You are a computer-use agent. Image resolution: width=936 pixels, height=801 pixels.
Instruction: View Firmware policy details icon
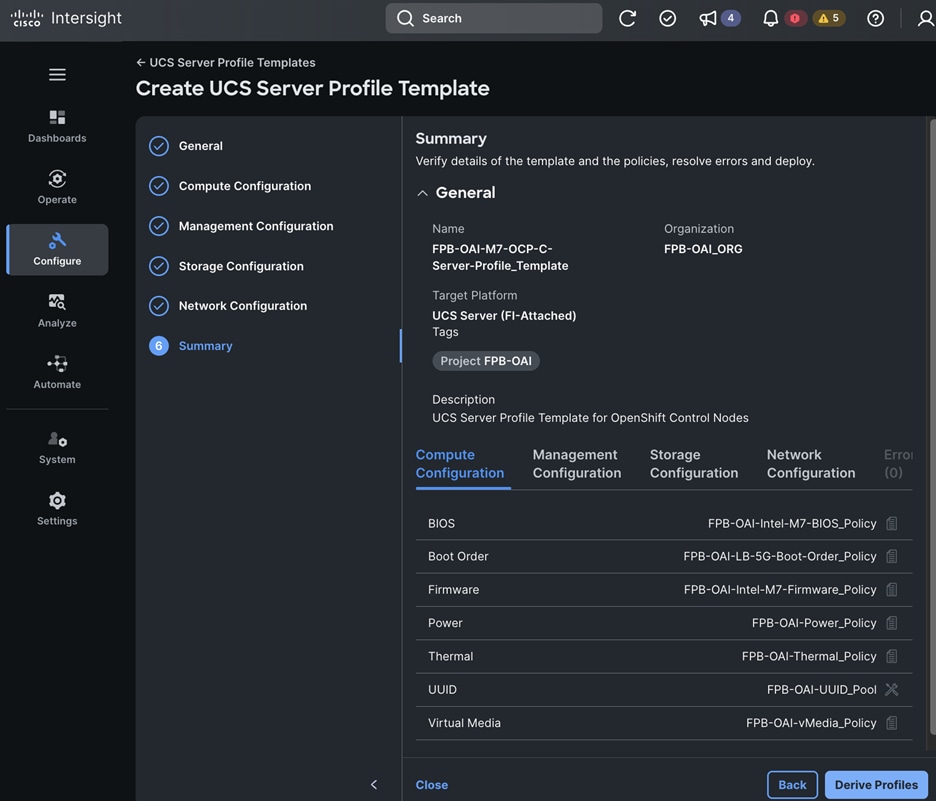892,590
